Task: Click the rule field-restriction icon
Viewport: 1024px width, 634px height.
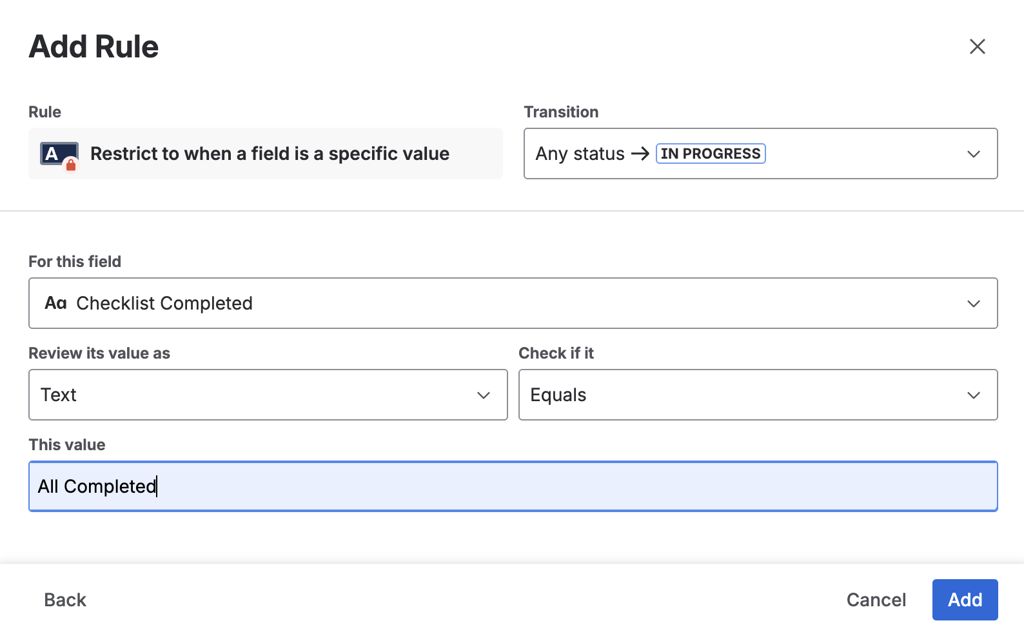Action: 58,153
